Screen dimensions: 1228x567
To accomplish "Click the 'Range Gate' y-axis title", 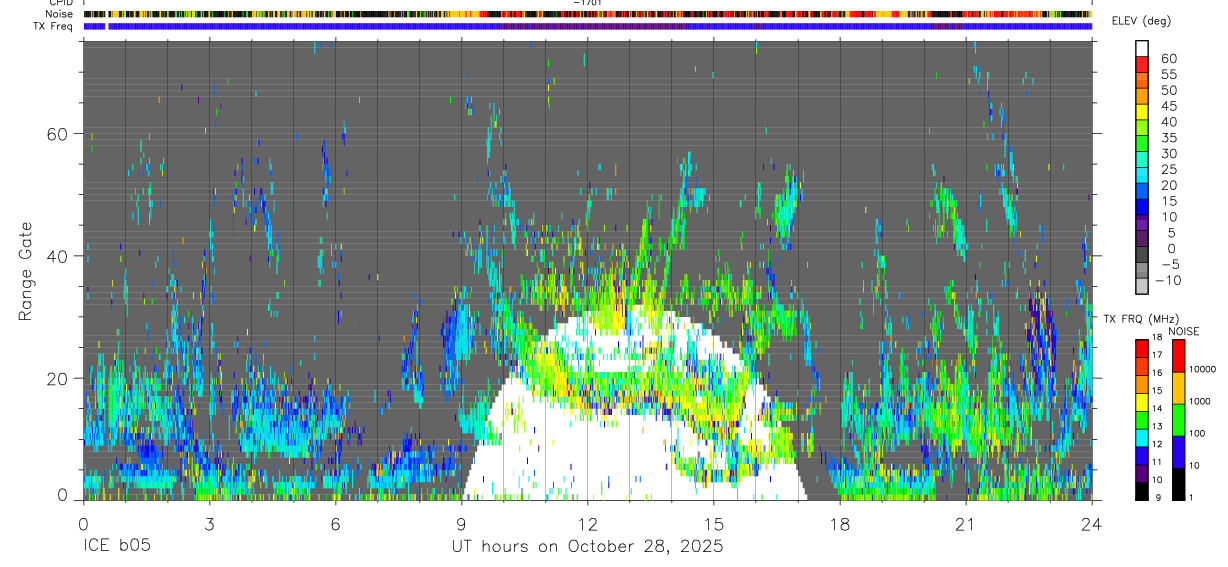I will coord(27,272).
